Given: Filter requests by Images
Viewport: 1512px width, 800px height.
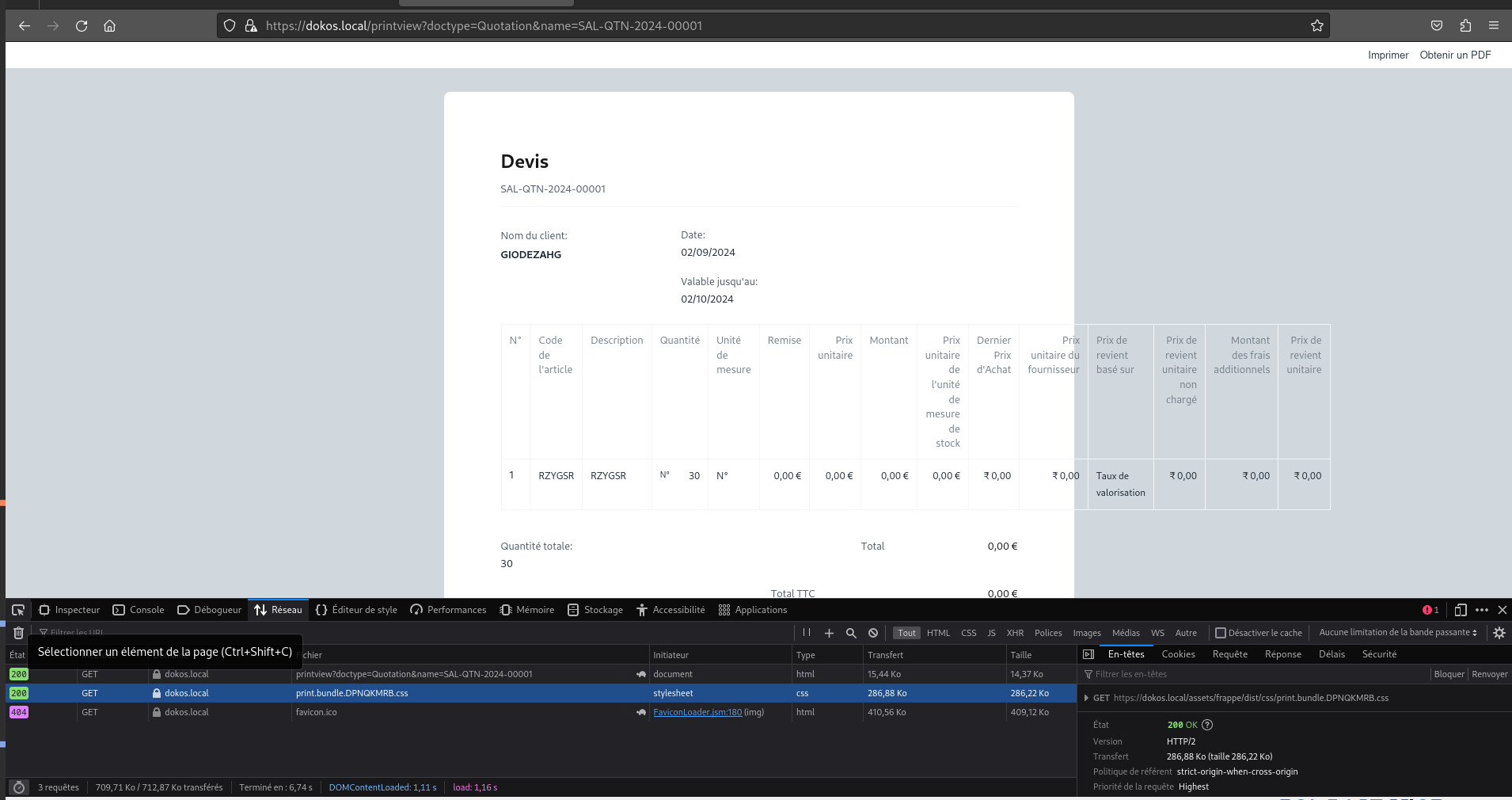Looking at the screenshot, I should tap(1087, 633).
